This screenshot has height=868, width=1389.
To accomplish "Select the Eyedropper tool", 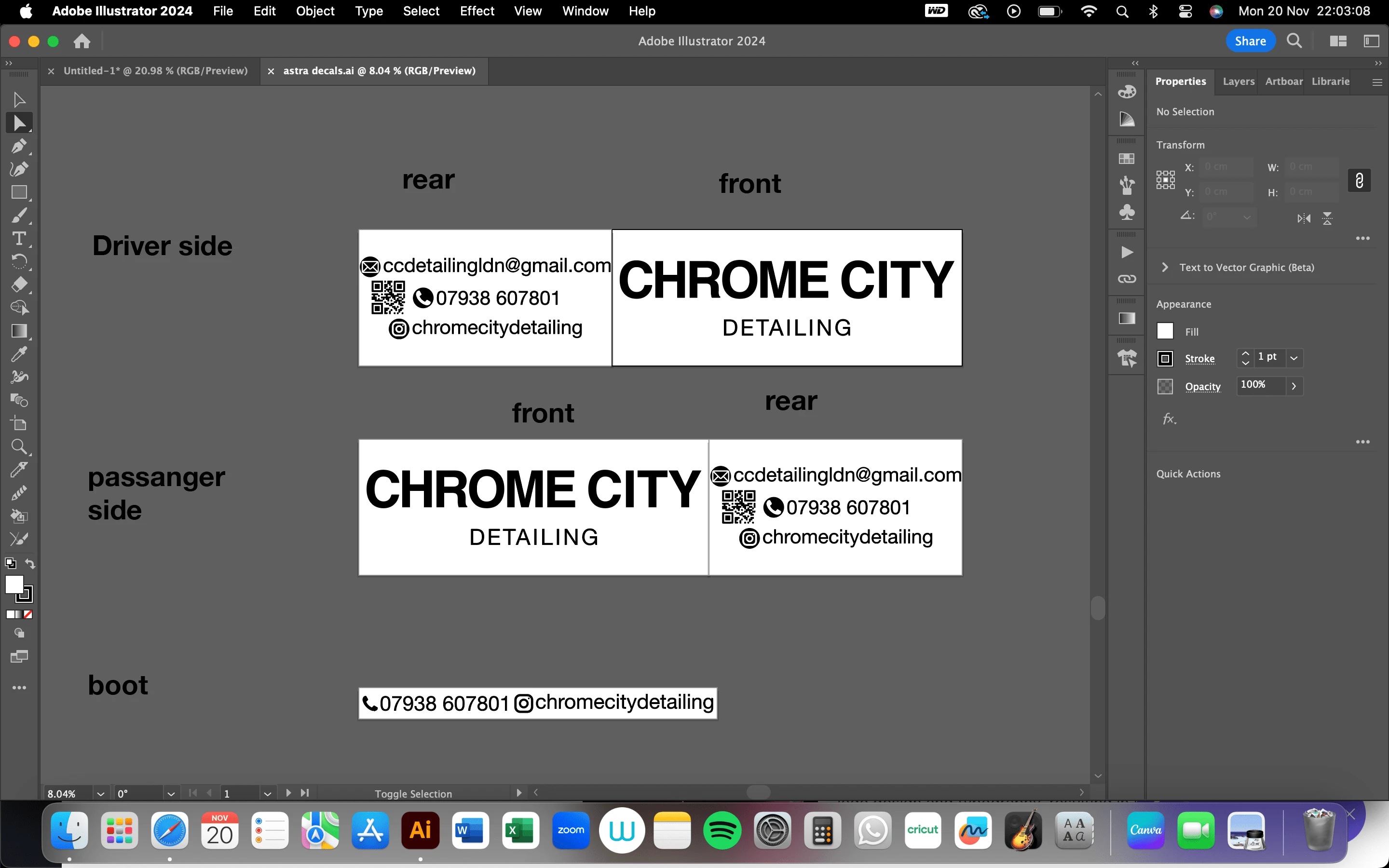I will tap(19, 354).
